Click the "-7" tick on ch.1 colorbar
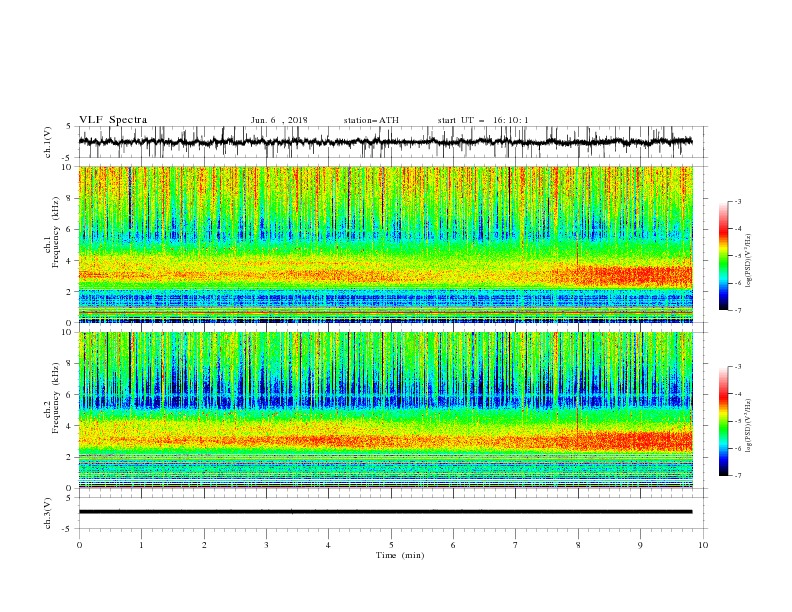 click(x=737, y=310)
